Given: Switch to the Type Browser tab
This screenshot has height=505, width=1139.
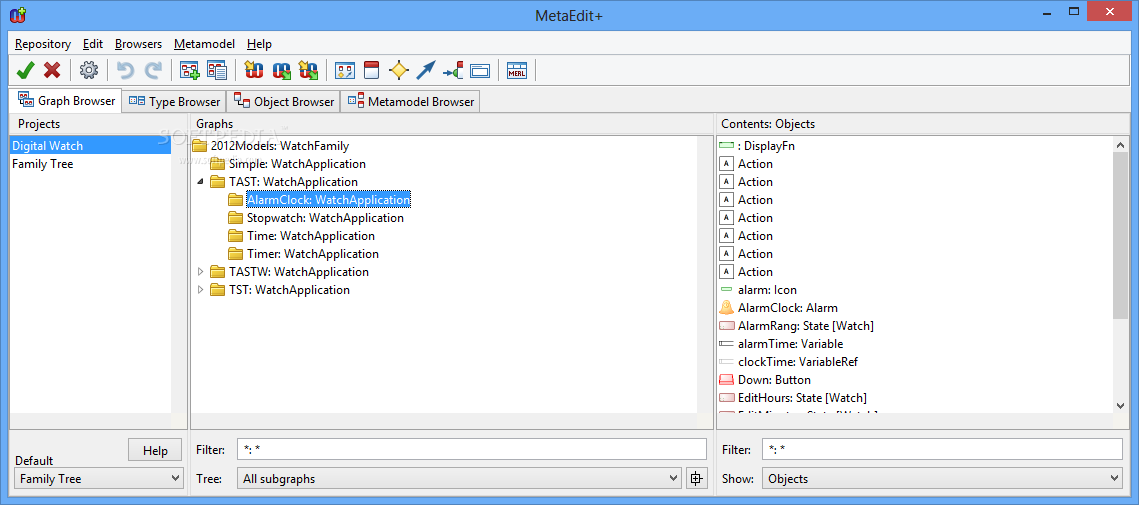Looking at the screenshot, I should click(174, 102).
